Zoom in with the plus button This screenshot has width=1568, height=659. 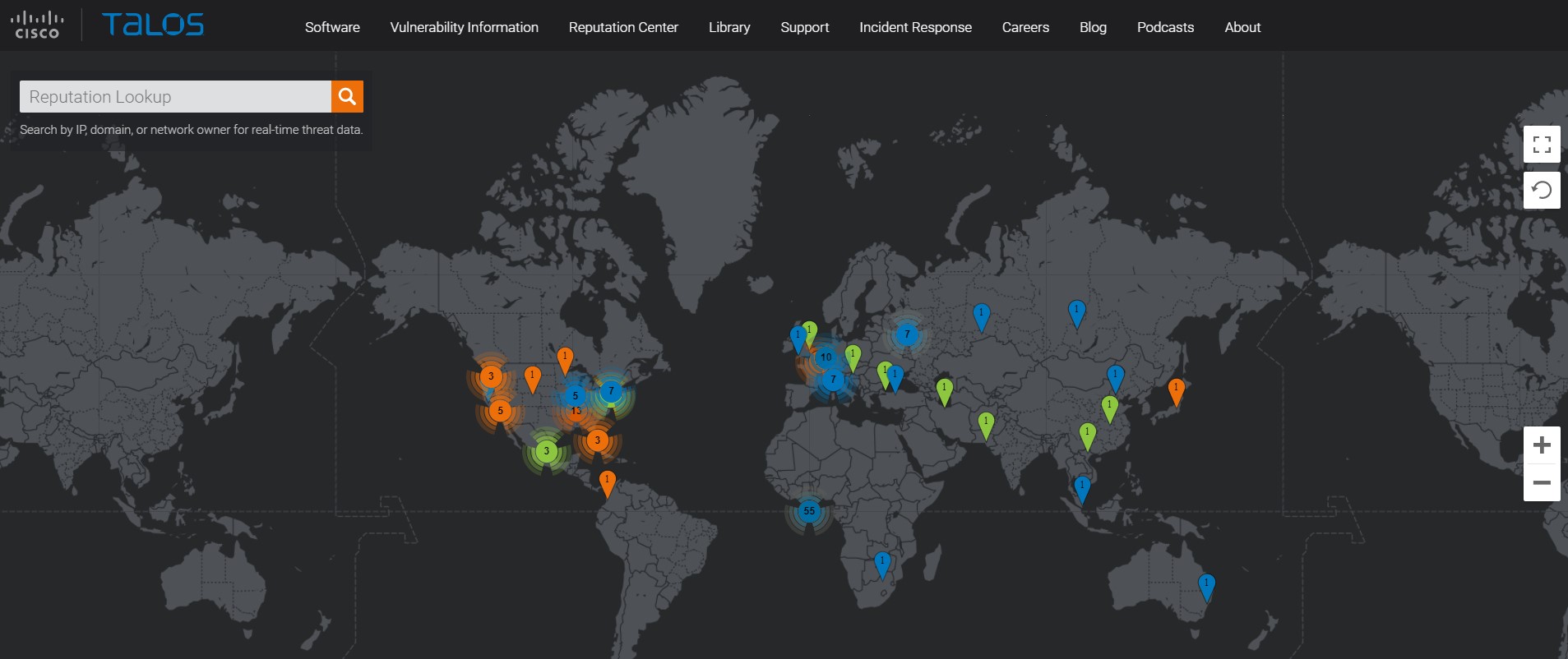coord(1542,445)
